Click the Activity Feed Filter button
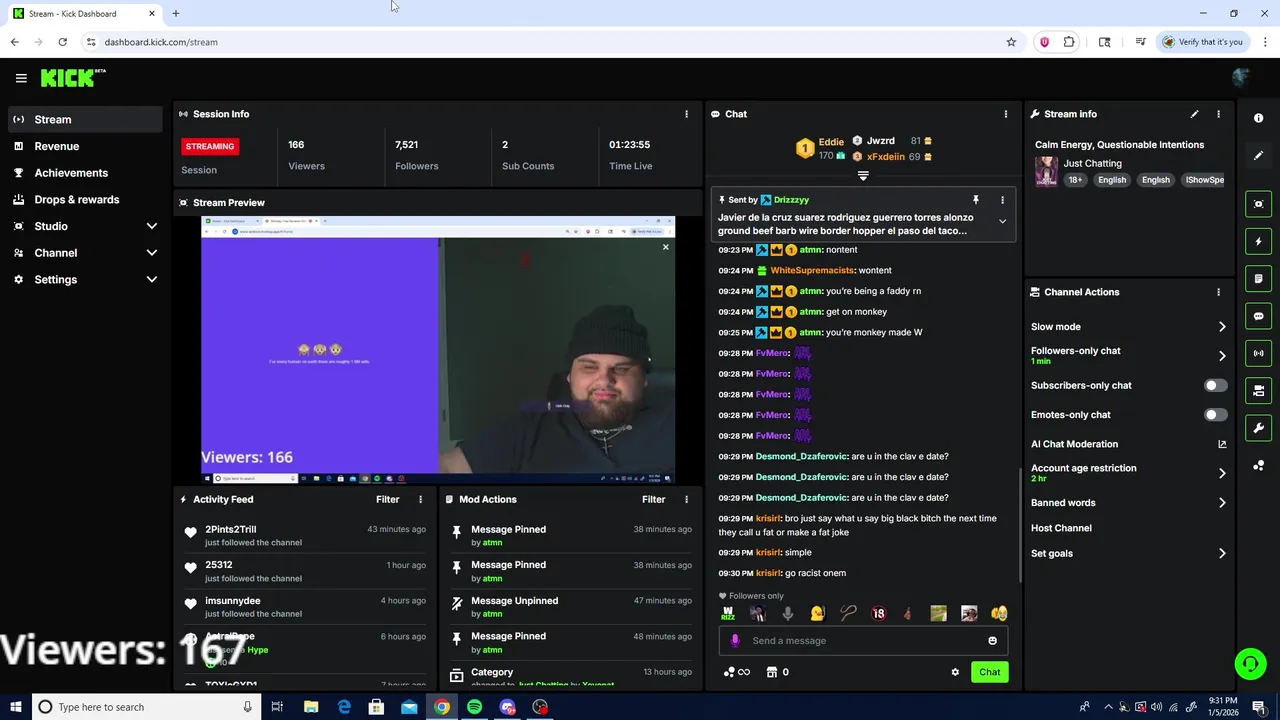The height and width of the screenshot is (720, 1280). click(387, 499)
